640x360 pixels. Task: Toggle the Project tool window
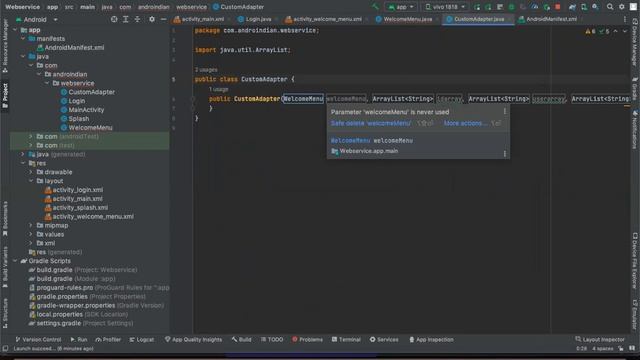[x=5, y=96]
